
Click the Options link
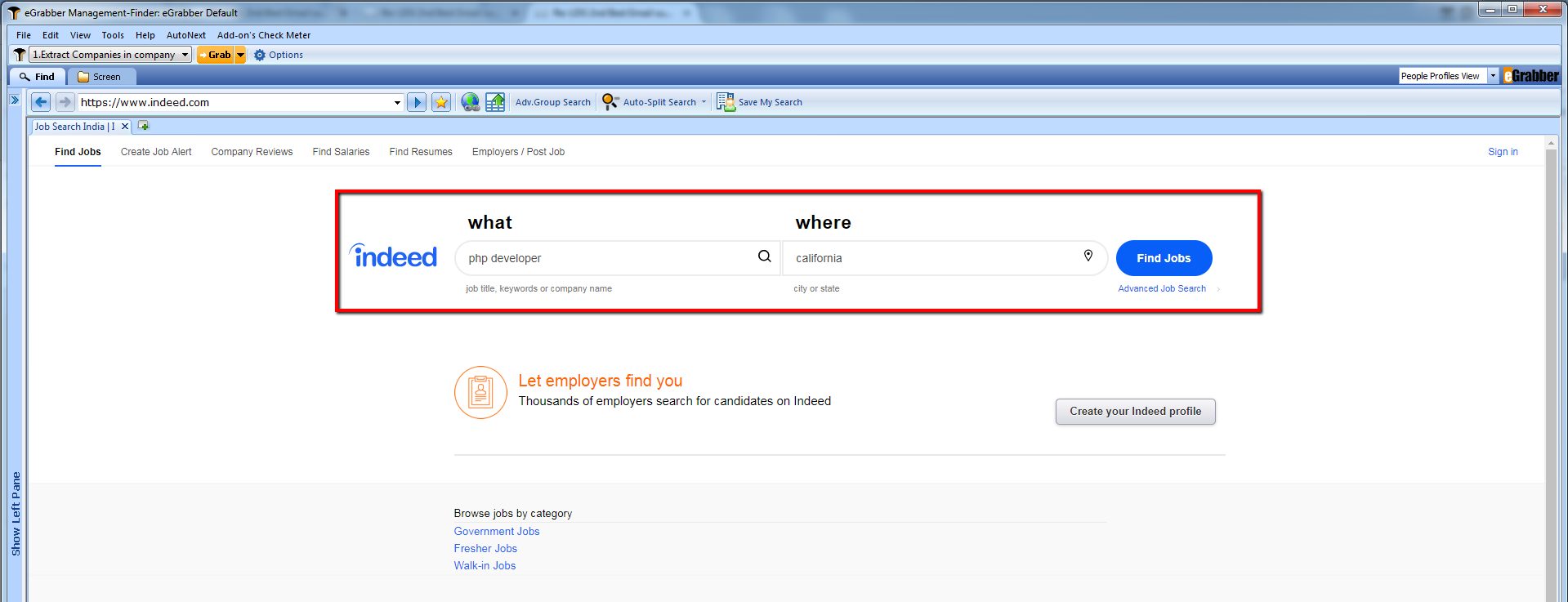pyautogui.click(x=286, y=55)
